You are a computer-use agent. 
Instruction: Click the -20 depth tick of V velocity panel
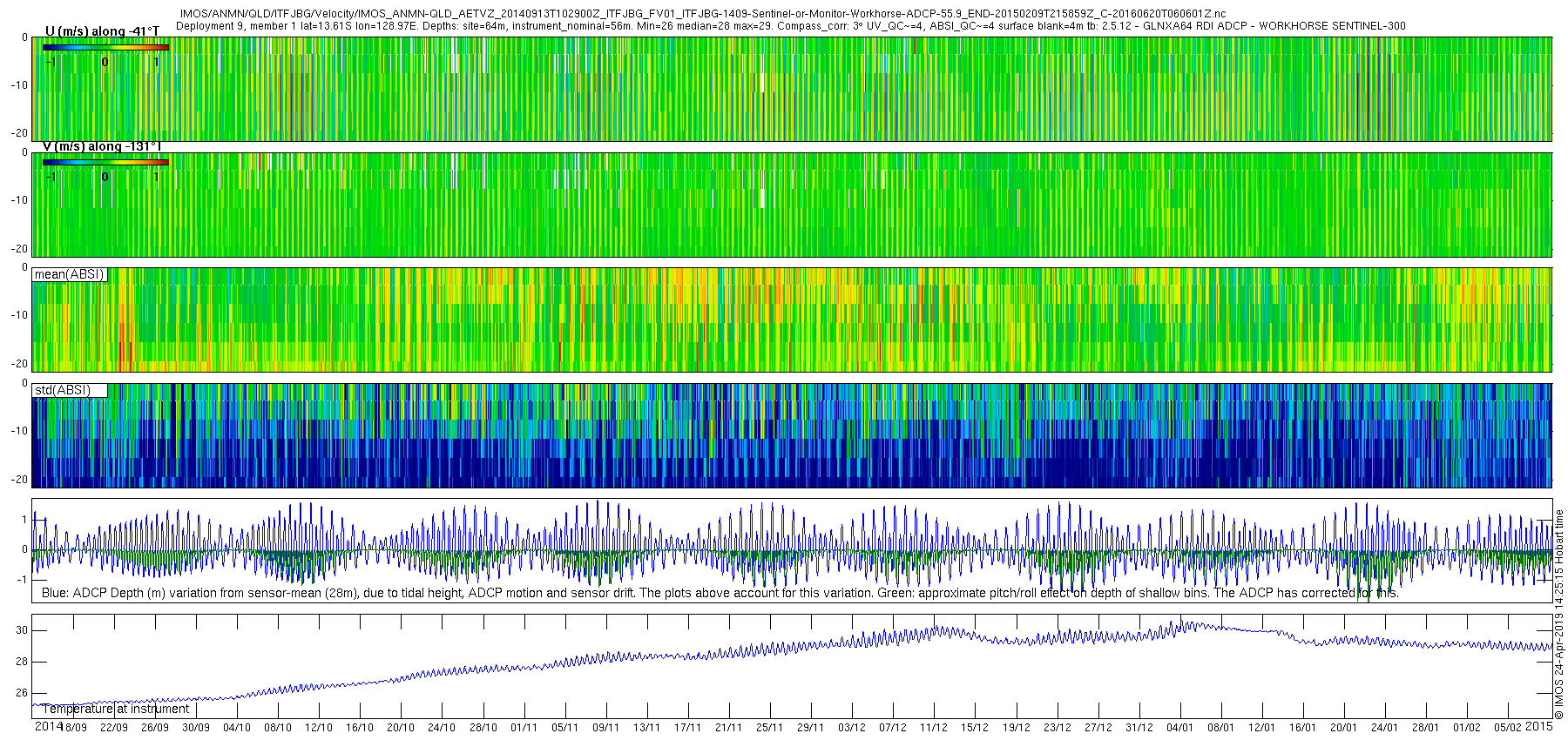[x=19, y=249]
